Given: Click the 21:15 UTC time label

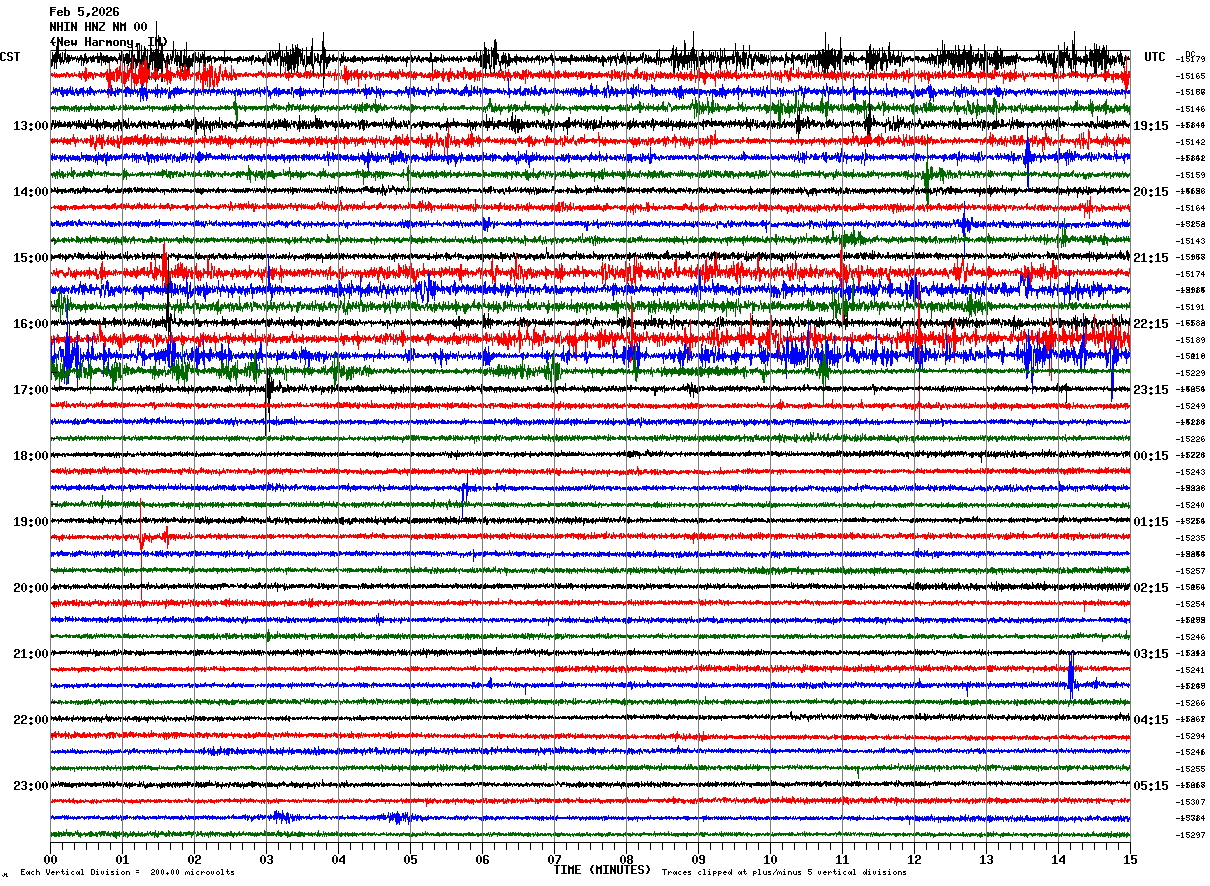Looking at the screenshot, I should [1151, 258].
